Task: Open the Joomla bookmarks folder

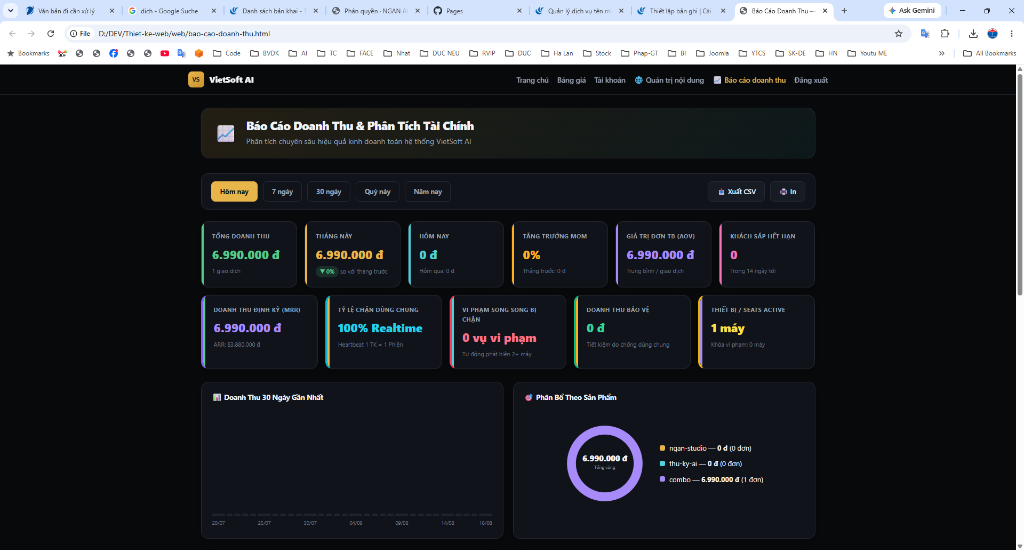Action: click(712, 54)
